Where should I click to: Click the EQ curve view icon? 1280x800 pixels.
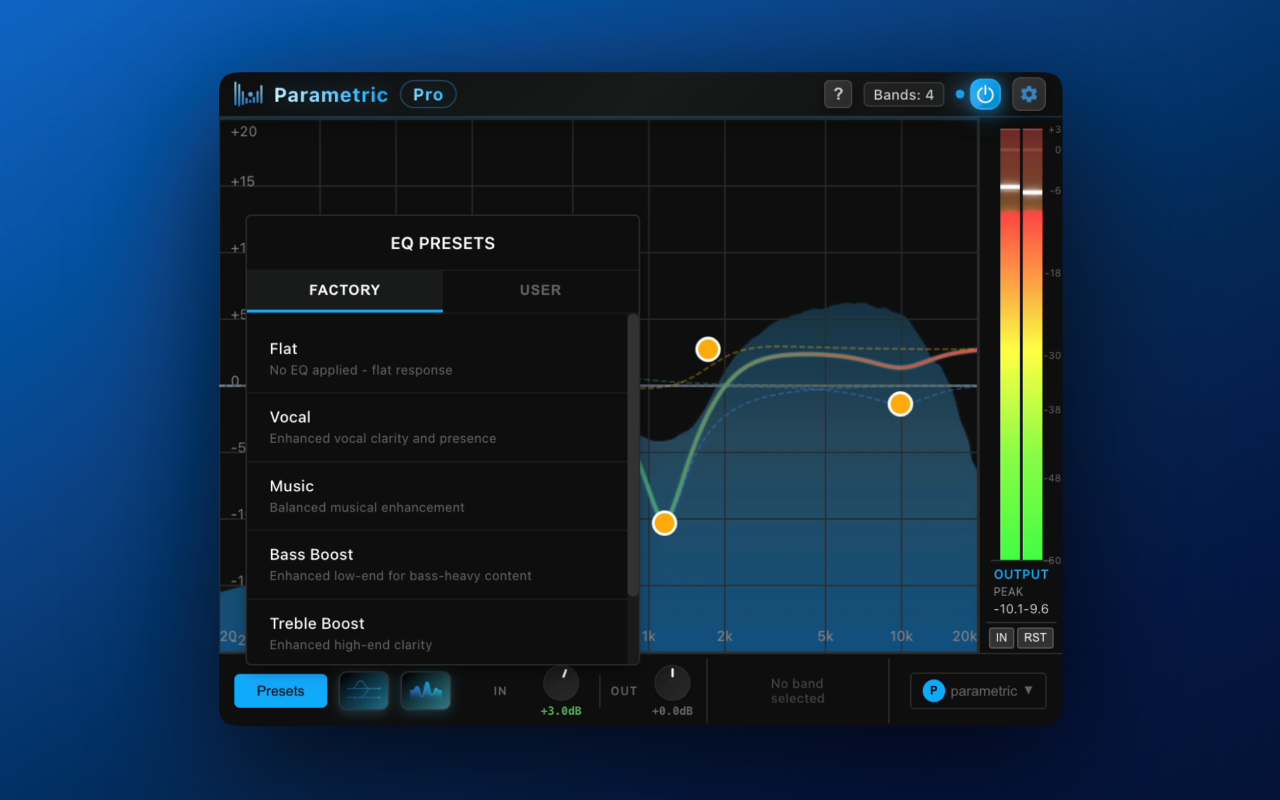click(x=363, y=690)
